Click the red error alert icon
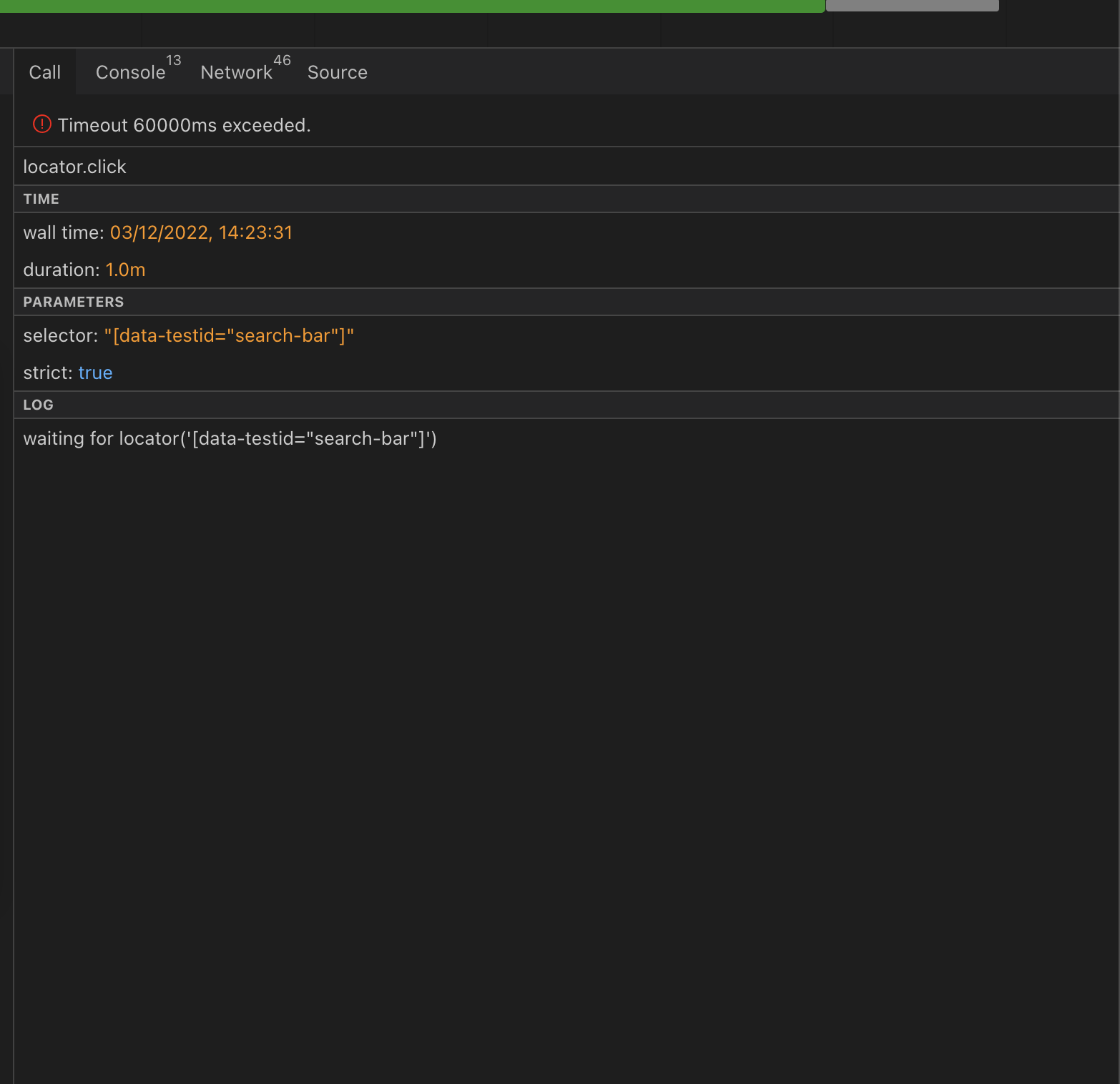This screenshot has height=1084, width=1120. (x=41, y=124)
